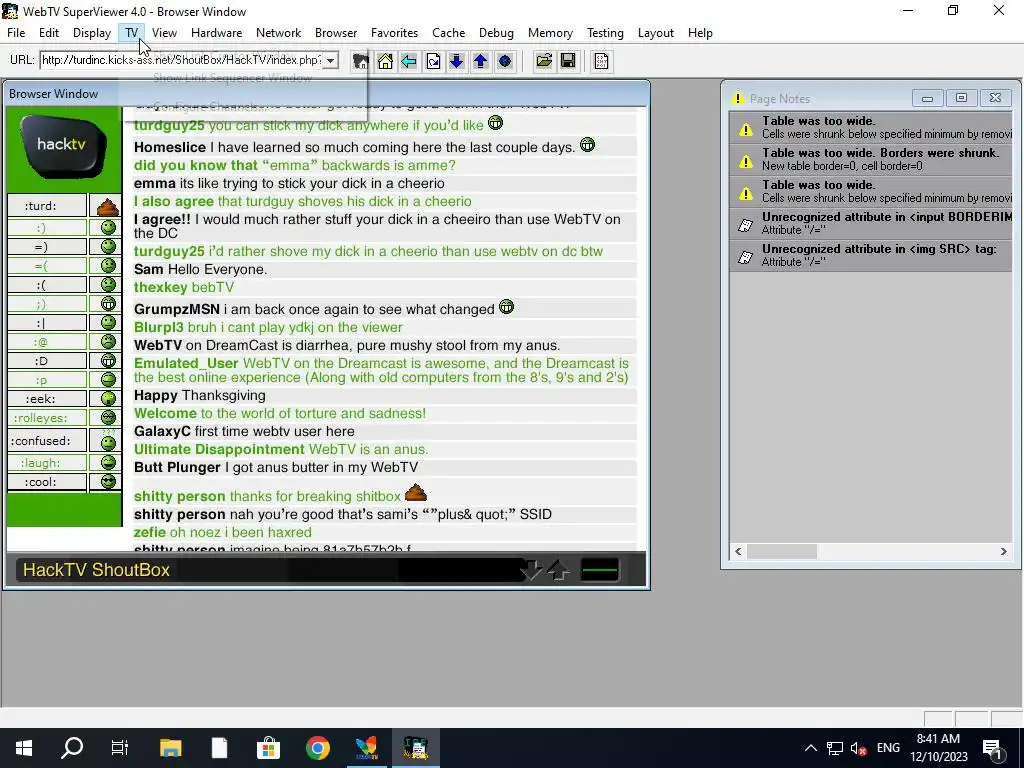The width and height of the screenshot is (1024, 768).
Task: Click inside the URL address field
Action: pyautogui.click(x=182, y=60)
